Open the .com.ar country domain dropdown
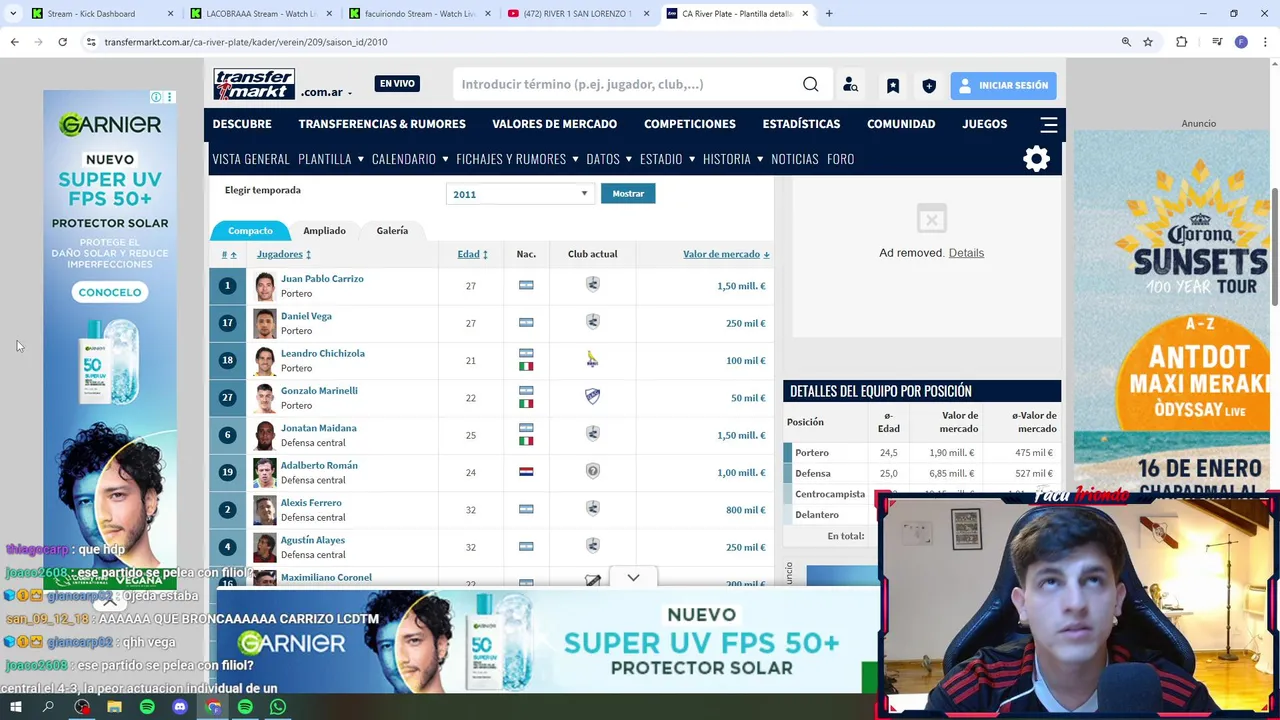 click(326, 92)
